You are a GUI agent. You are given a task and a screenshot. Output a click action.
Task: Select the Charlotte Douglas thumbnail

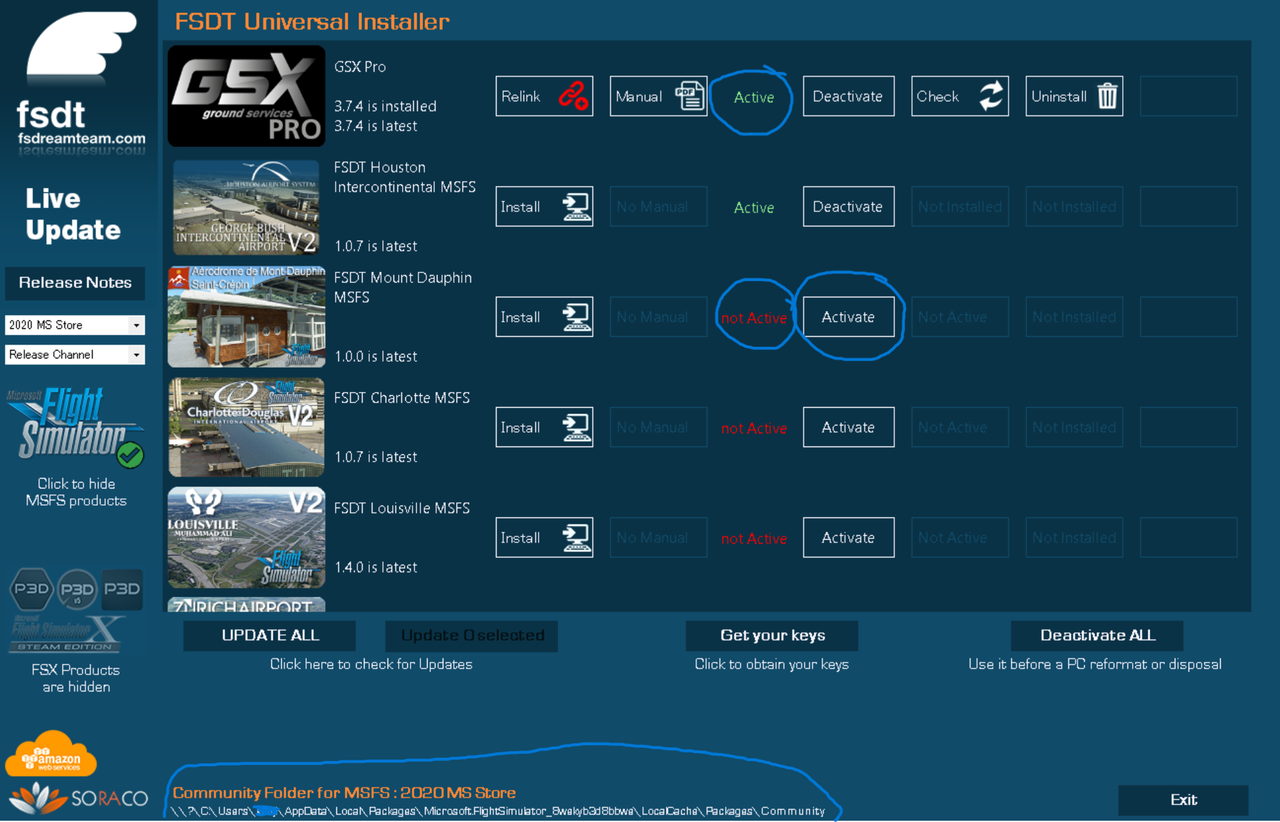click(x=247, y=427)
